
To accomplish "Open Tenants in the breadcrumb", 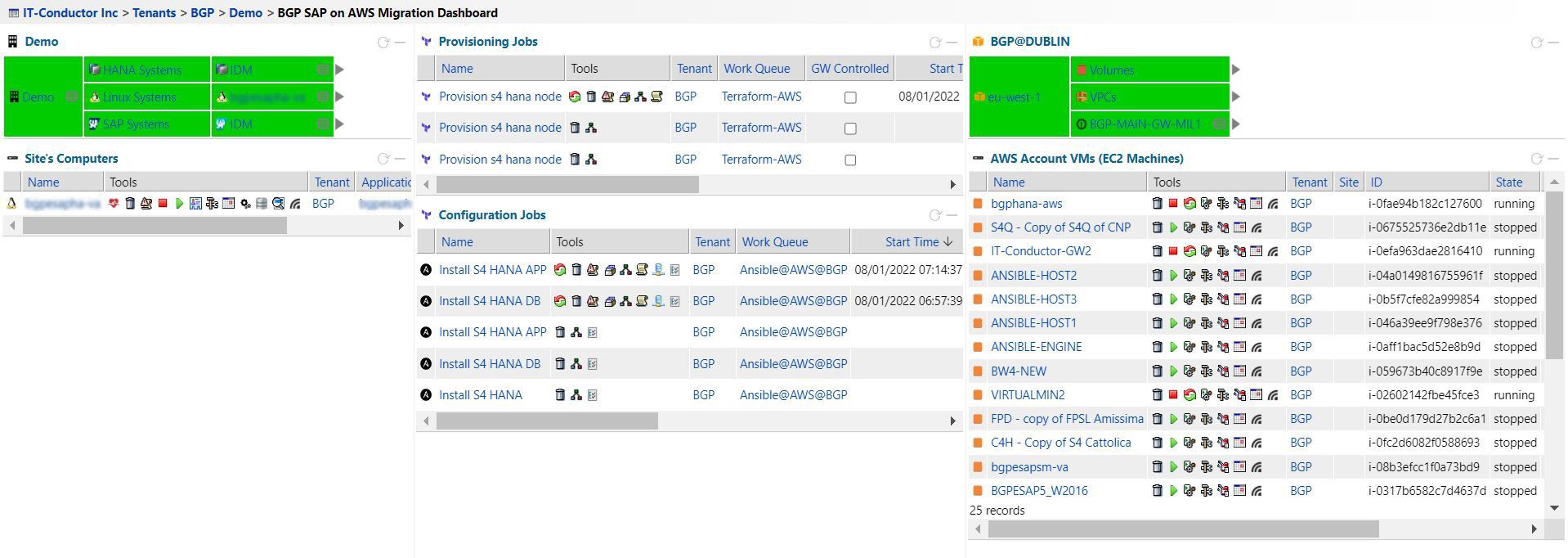I will click(154, 13).
